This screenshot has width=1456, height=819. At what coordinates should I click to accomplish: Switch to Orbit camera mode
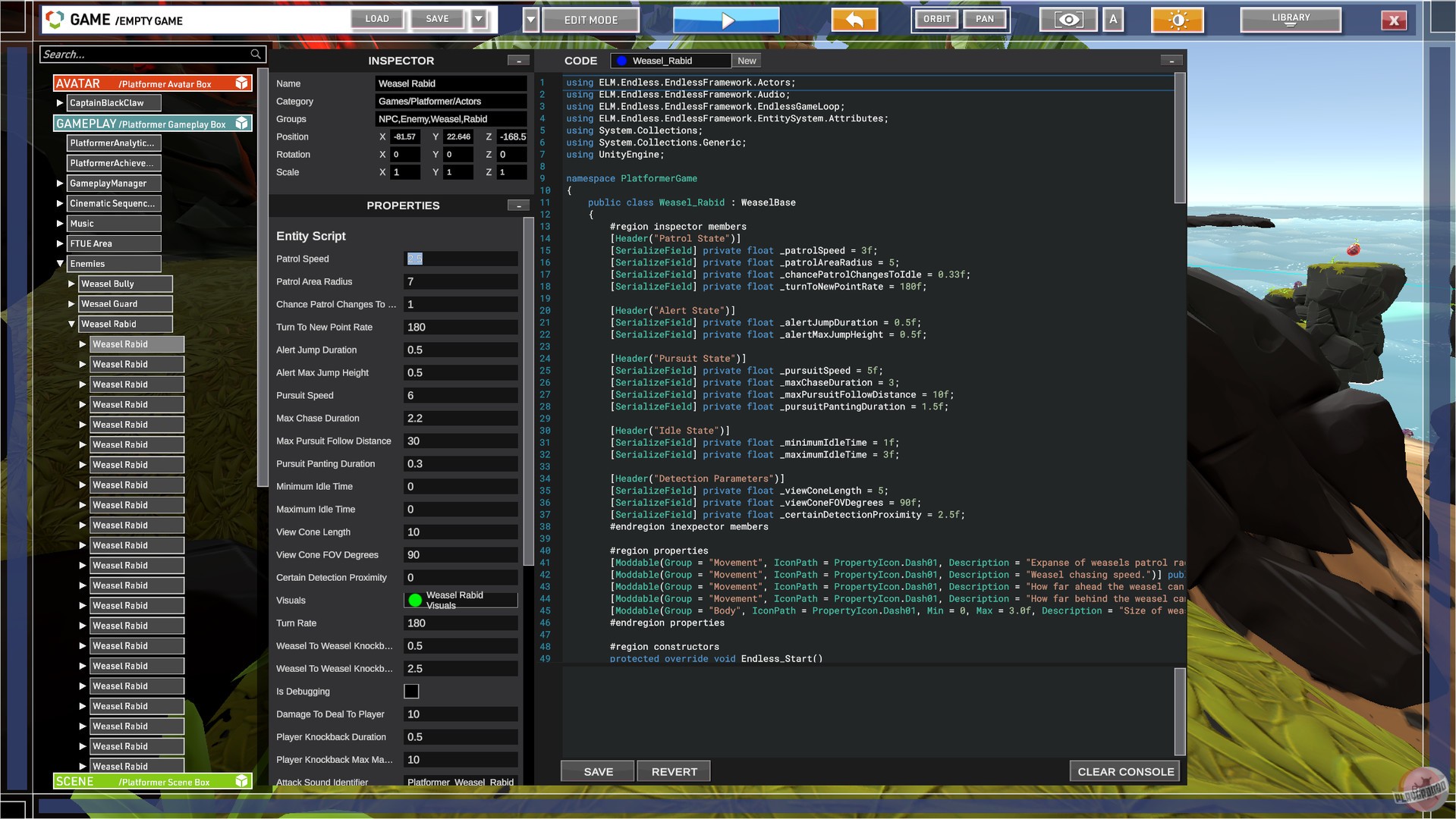tap(936, 20)
